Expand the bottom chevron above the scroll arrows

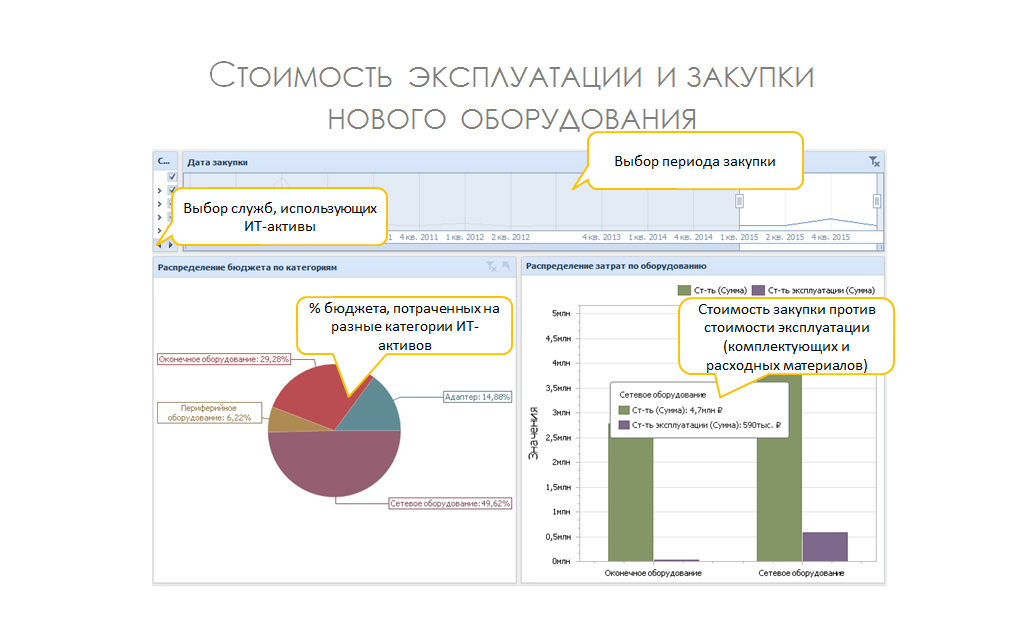(159, 230)
